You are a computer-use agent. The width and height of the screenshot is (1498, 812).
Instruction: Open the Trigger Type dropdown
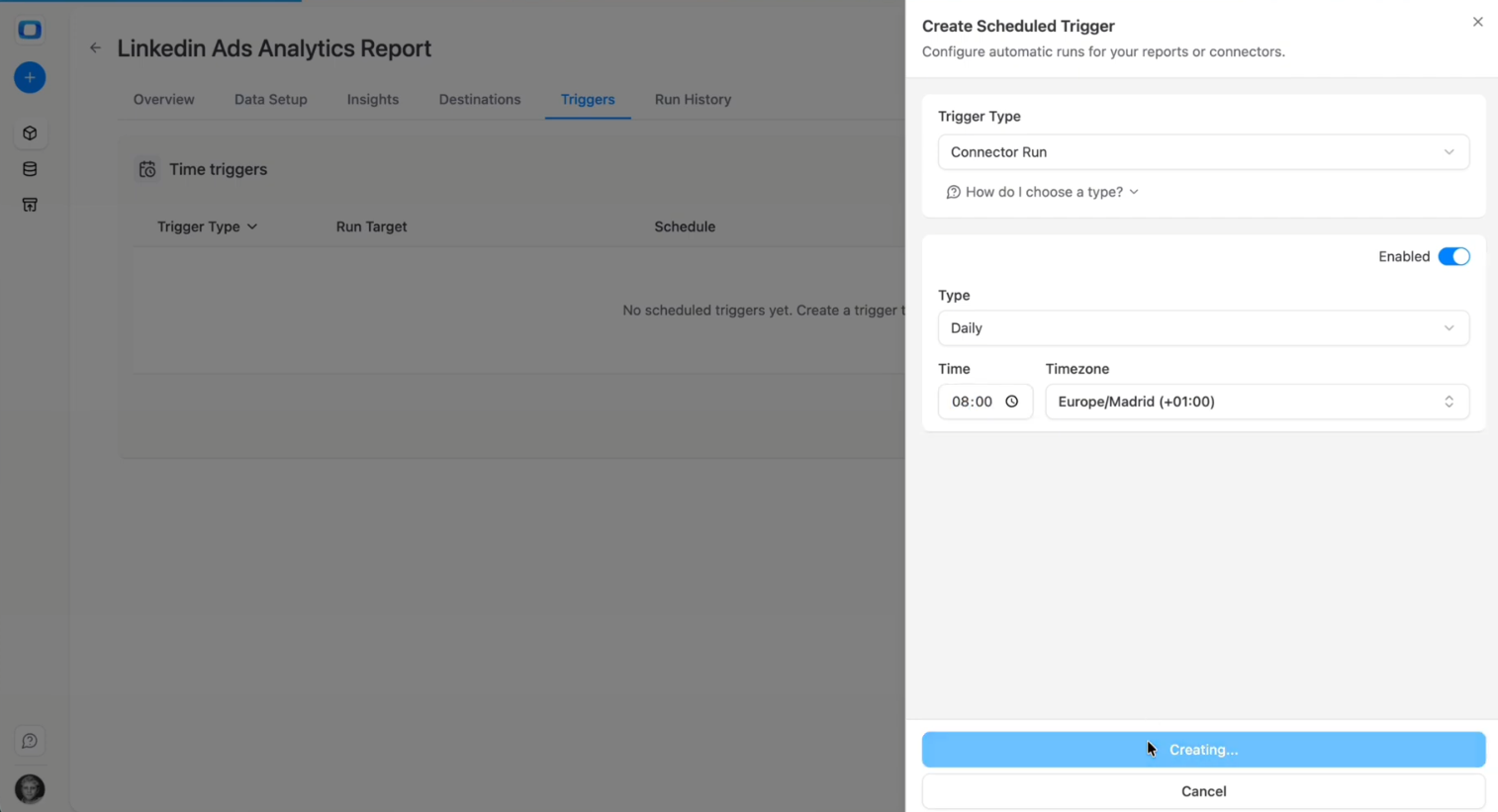coord(1202,151)
